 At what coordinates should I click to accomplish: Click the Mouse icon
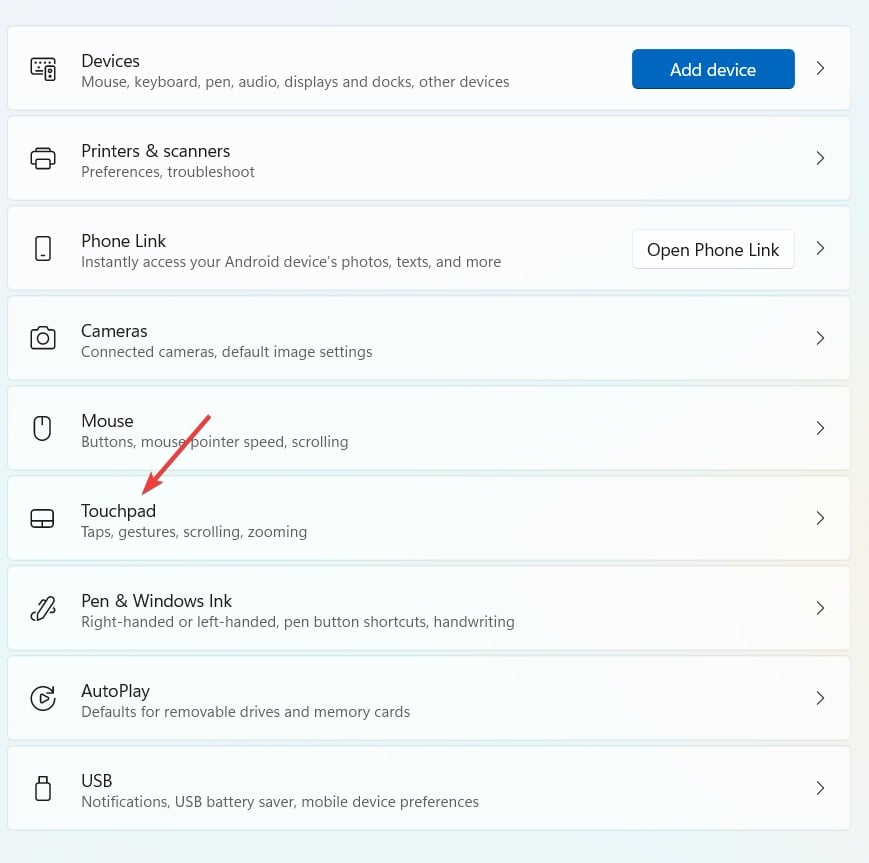[42, 427]
